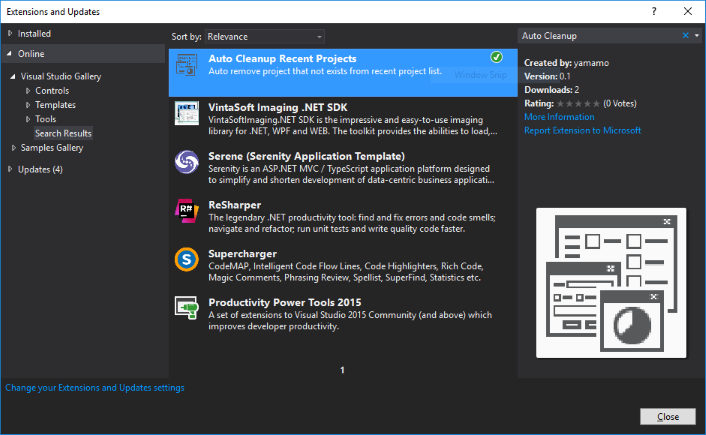The image size is (706, 435).
Task: Select the Samples Gallery label
Action: [x=52, y=148]
